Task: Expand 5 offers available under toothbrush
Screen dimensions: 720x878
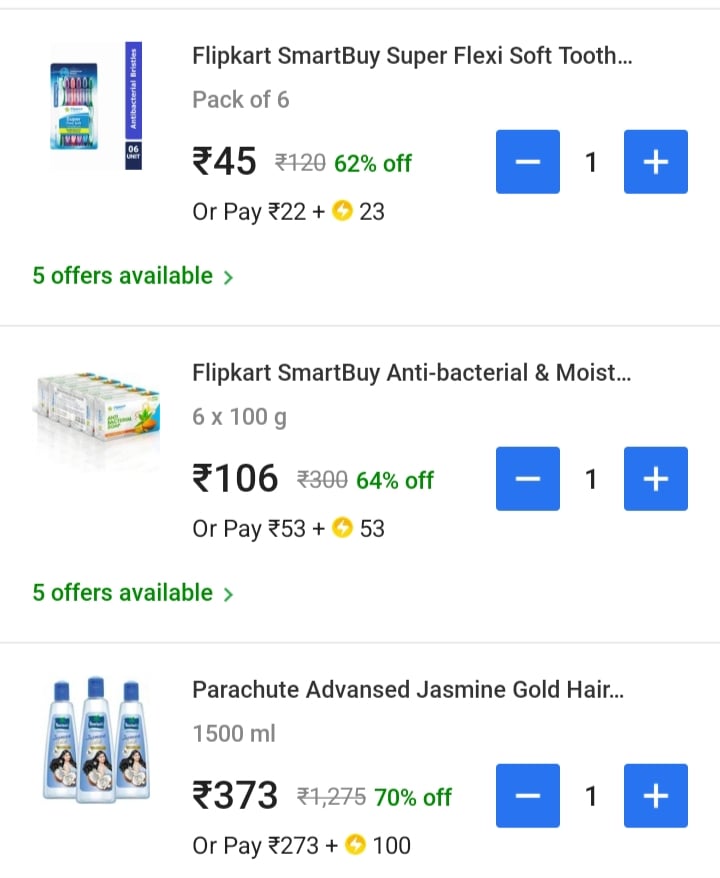Action: [x=123, y=276]
